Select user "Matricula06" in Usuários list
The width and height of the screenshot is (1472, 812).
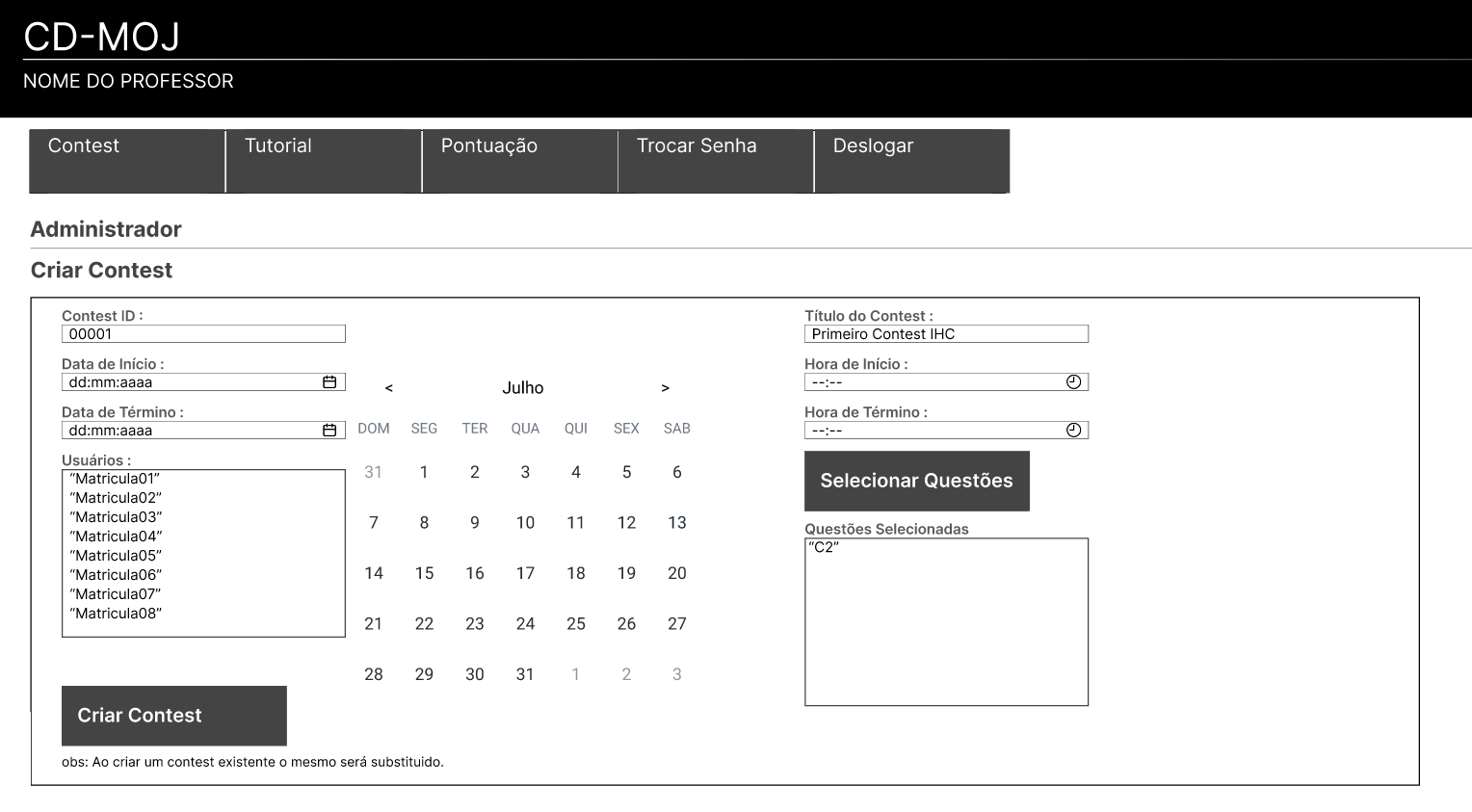click(116, 575)
